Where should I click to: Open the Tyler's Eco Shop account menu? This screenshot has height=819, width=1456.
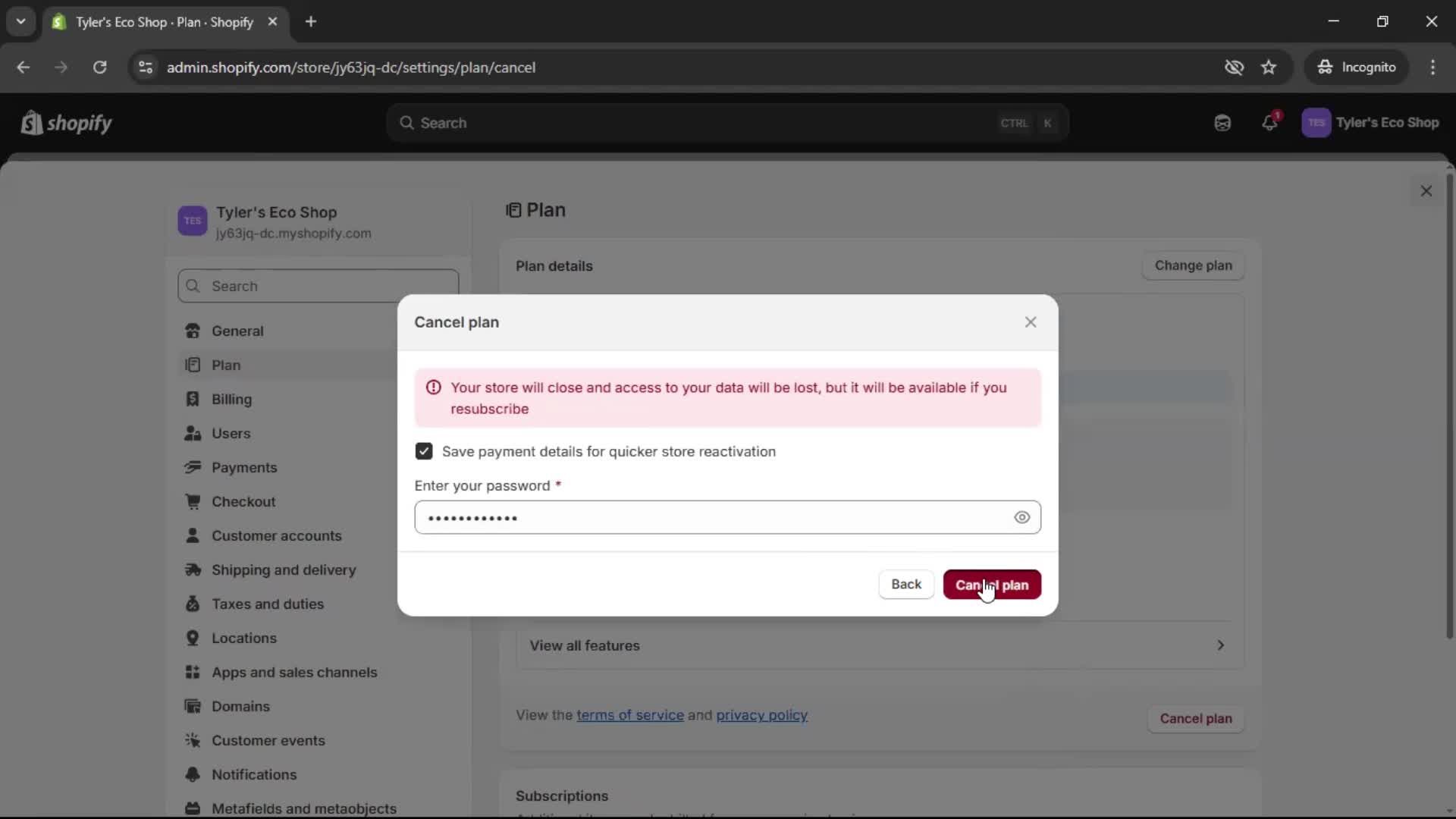pyautogui.click(x=1370, y=123)
